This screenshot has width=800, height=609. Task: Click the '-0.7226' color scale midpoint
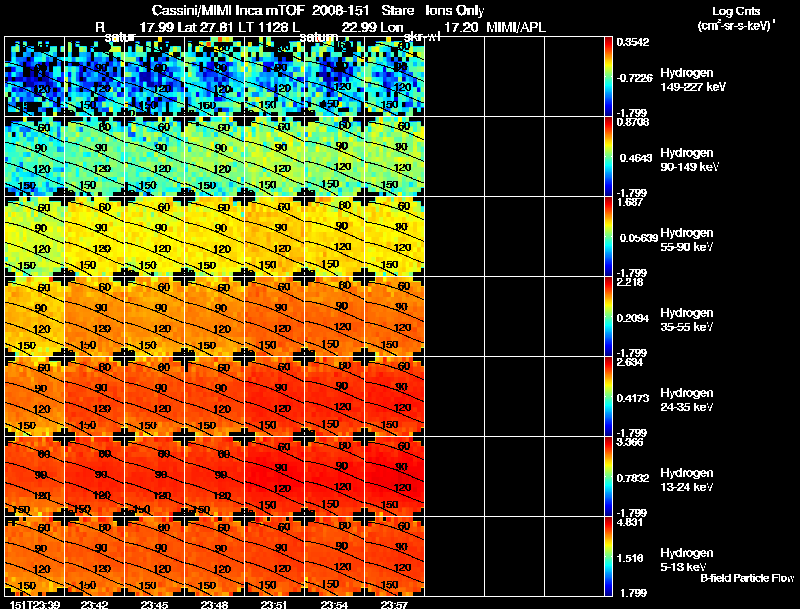click(634, 78)
